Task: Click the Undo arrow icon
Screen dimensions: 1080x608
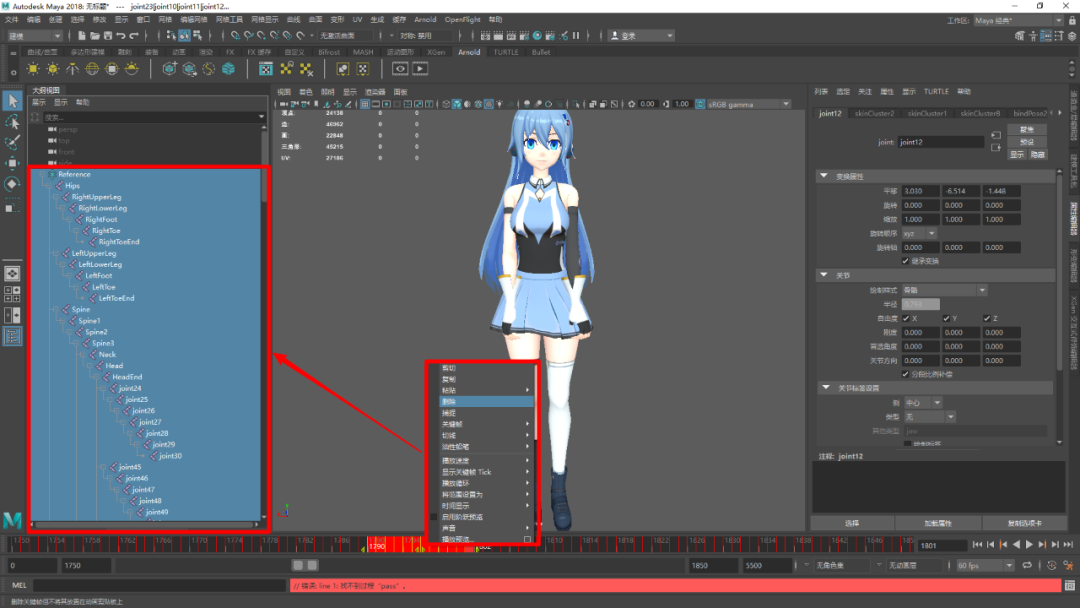Action: [121, 36]
